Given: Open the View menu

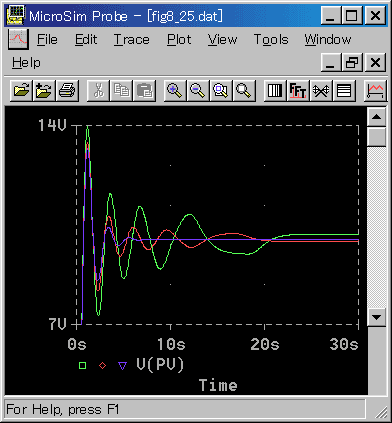Looking at the screenshot, I should click(x=222, y=40).
